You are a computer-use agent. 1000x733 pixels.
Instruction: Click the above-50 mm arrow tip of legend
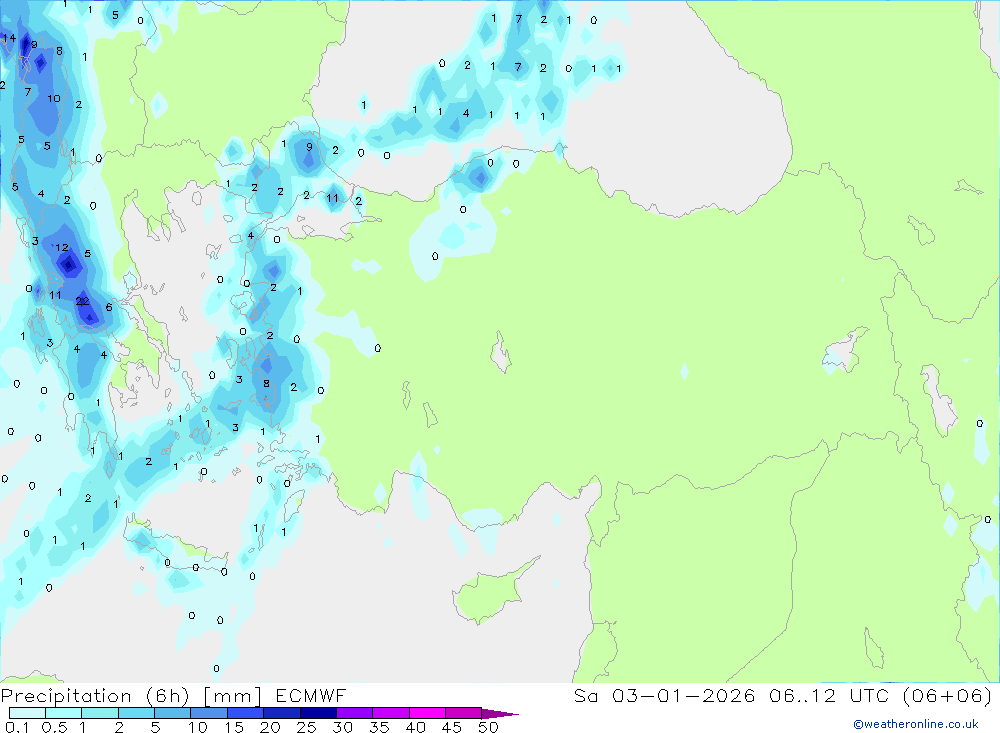tap(499, 714)
